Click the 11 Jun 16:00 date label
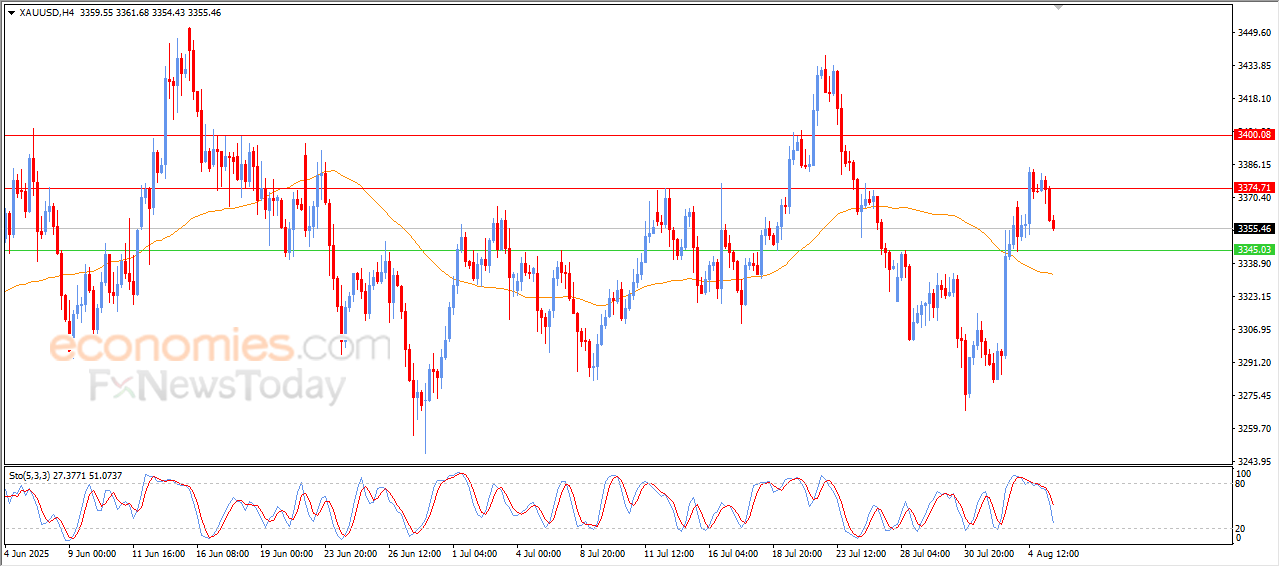Image resolution: width=1280 pixels, height=567 pixels. click(156, 552)
